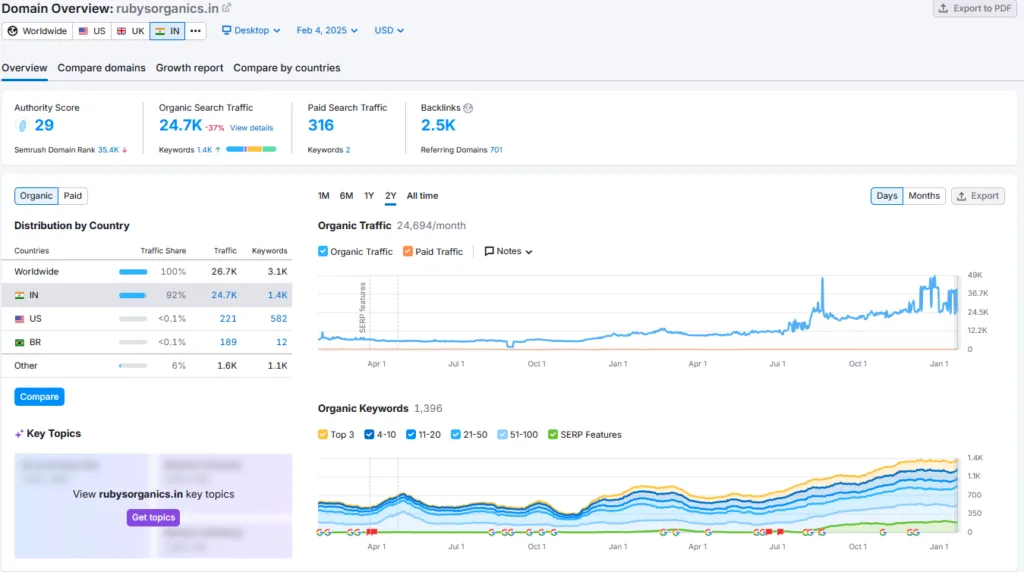The width and height of the screenshot is (1024, 572).
Task: Open external link icon beside rubysorganics.in
Action: 227,8
